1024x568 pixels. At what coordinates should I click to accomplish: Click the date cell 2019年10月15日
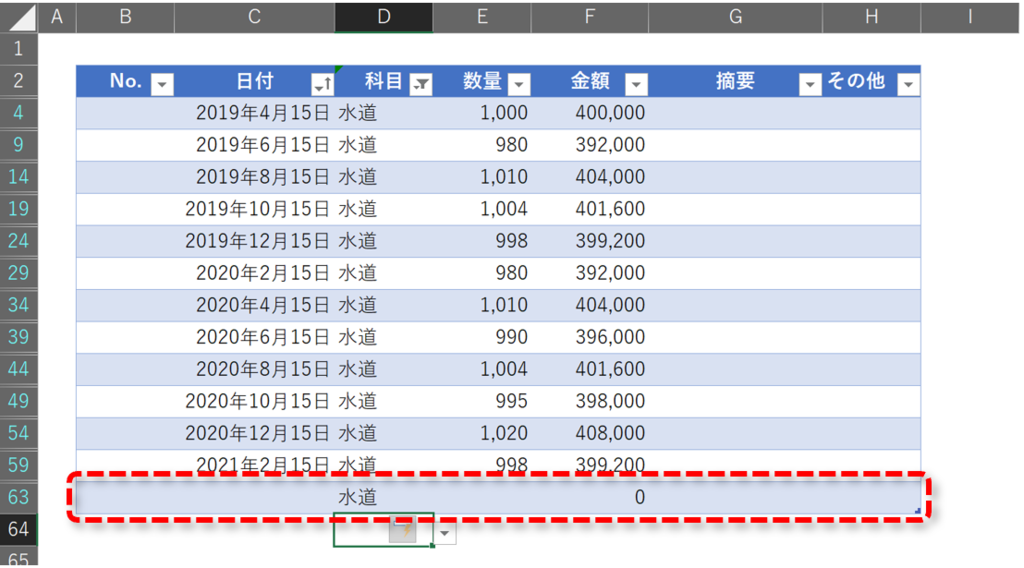tap(255, 209)
